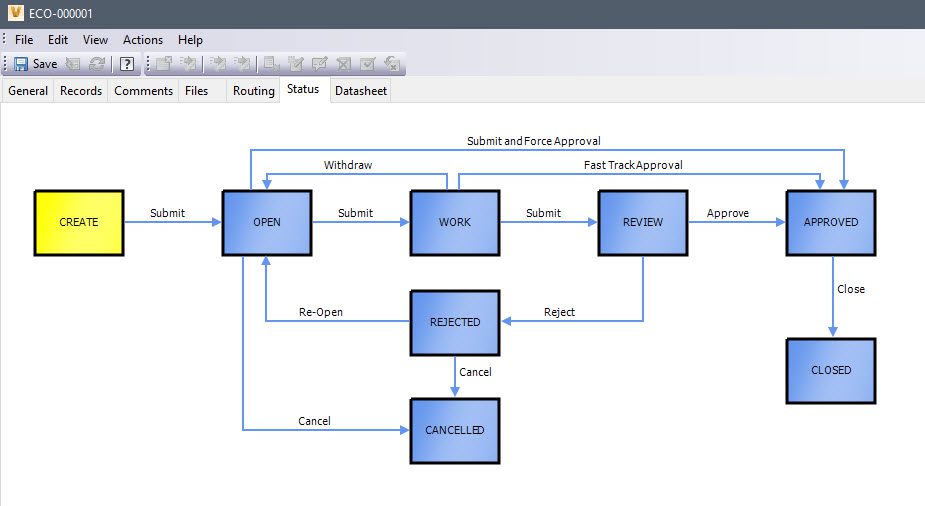Click the first icon after the help separator

[164, 64]
